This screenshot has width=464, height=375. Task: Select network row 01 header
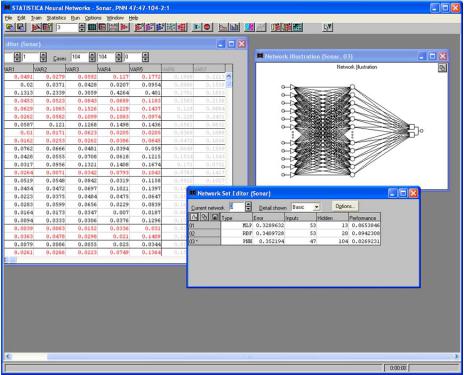click(204, 226)
